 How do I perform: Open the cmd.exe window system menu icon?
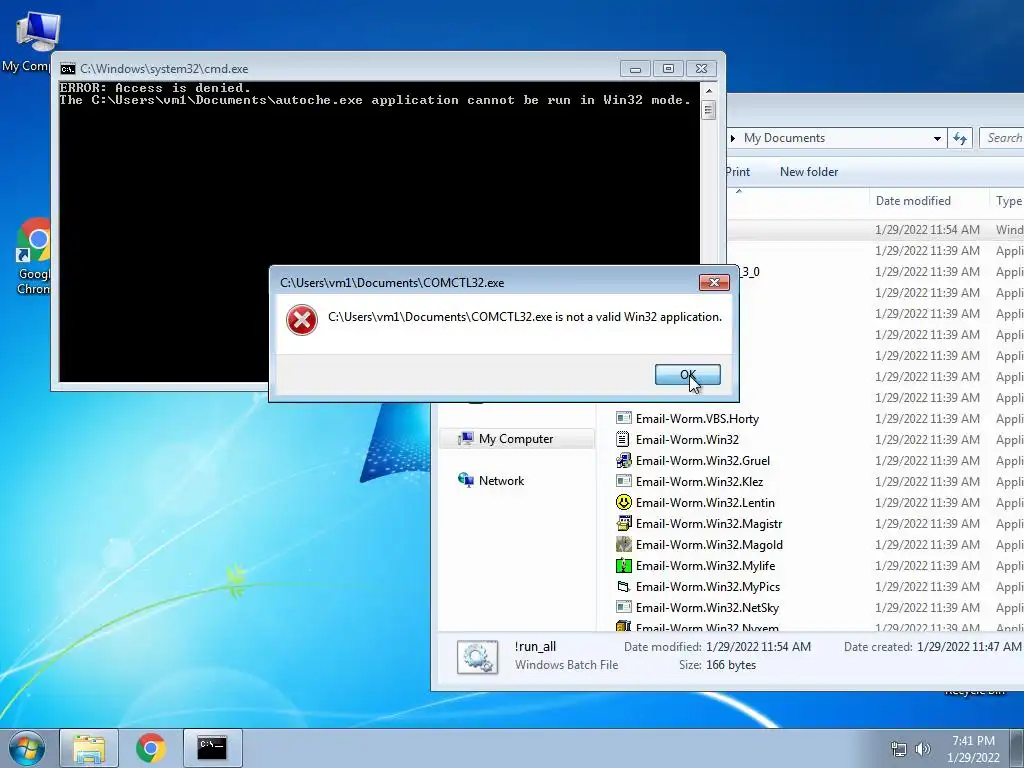[67, 69]
